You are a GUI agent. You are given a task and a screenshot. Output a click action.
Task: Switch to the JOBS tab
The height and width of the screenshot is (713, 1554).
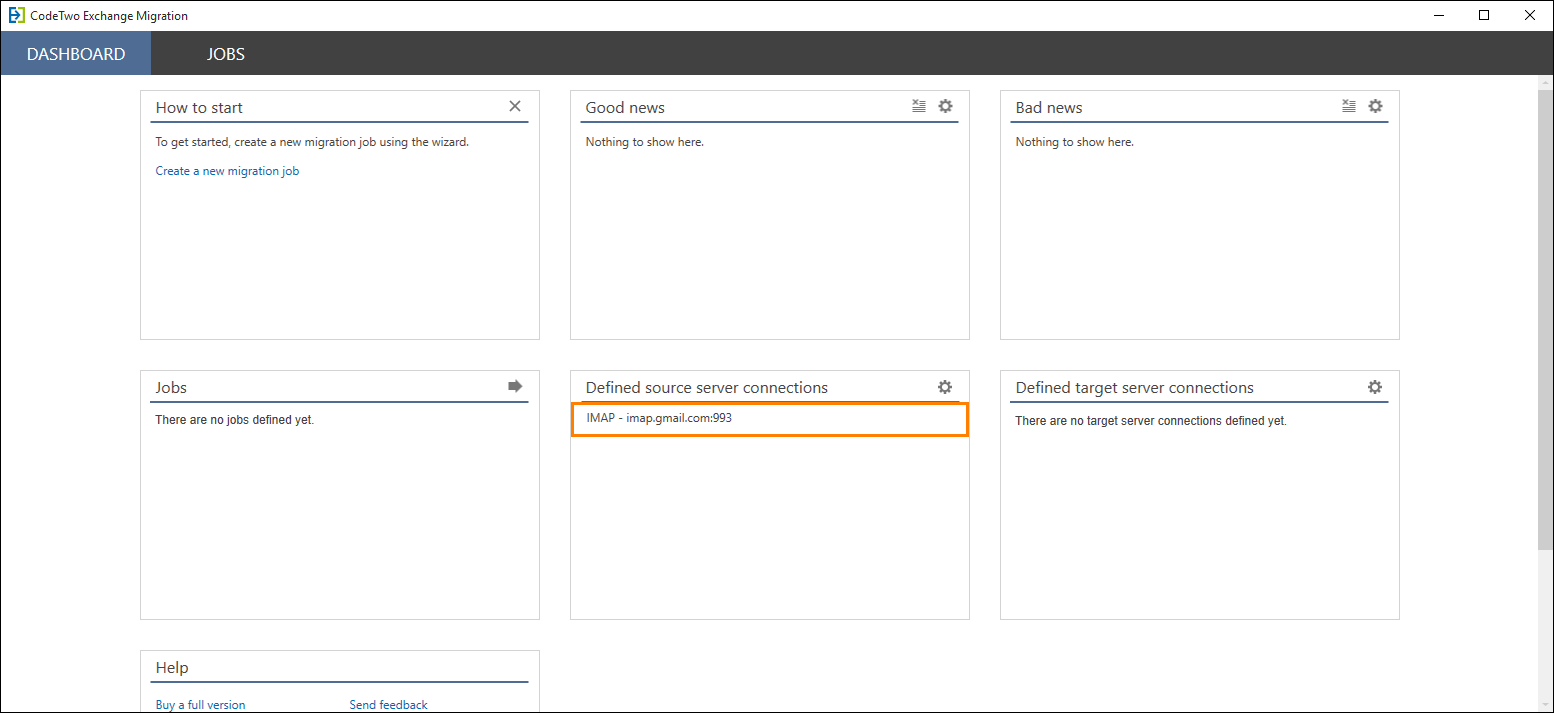coord(226,54)
